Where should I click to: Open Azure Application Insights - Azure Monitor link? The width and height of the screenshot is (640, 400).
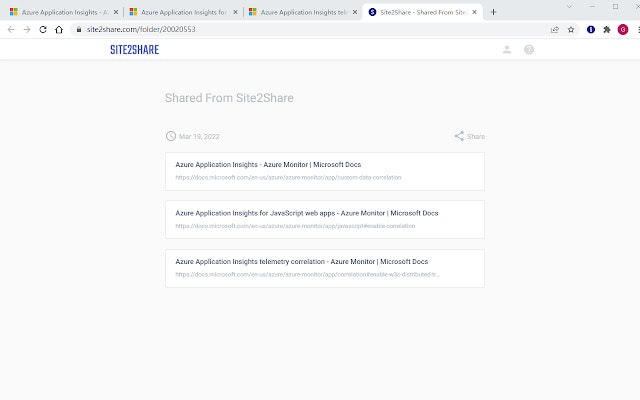pyautogui.click(x=268, y=164)
